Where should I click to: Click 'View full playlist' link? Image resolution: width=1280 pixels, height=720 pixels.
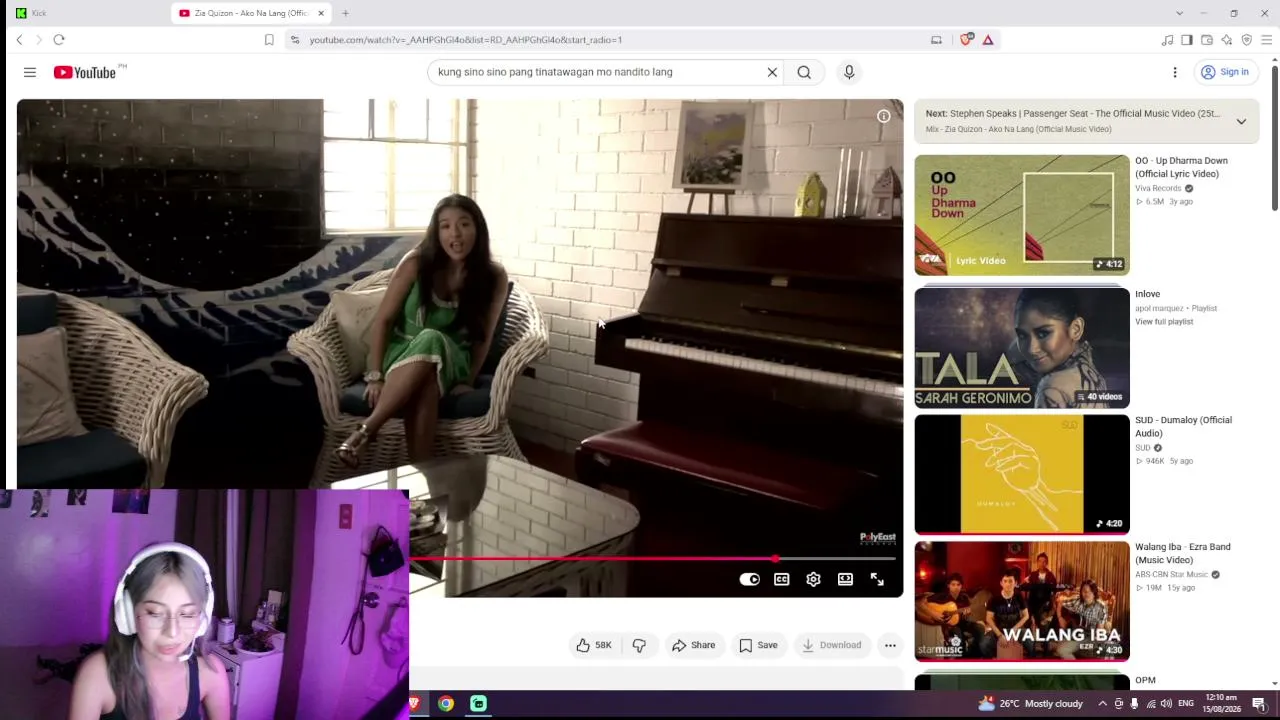tap(1164, 322)
